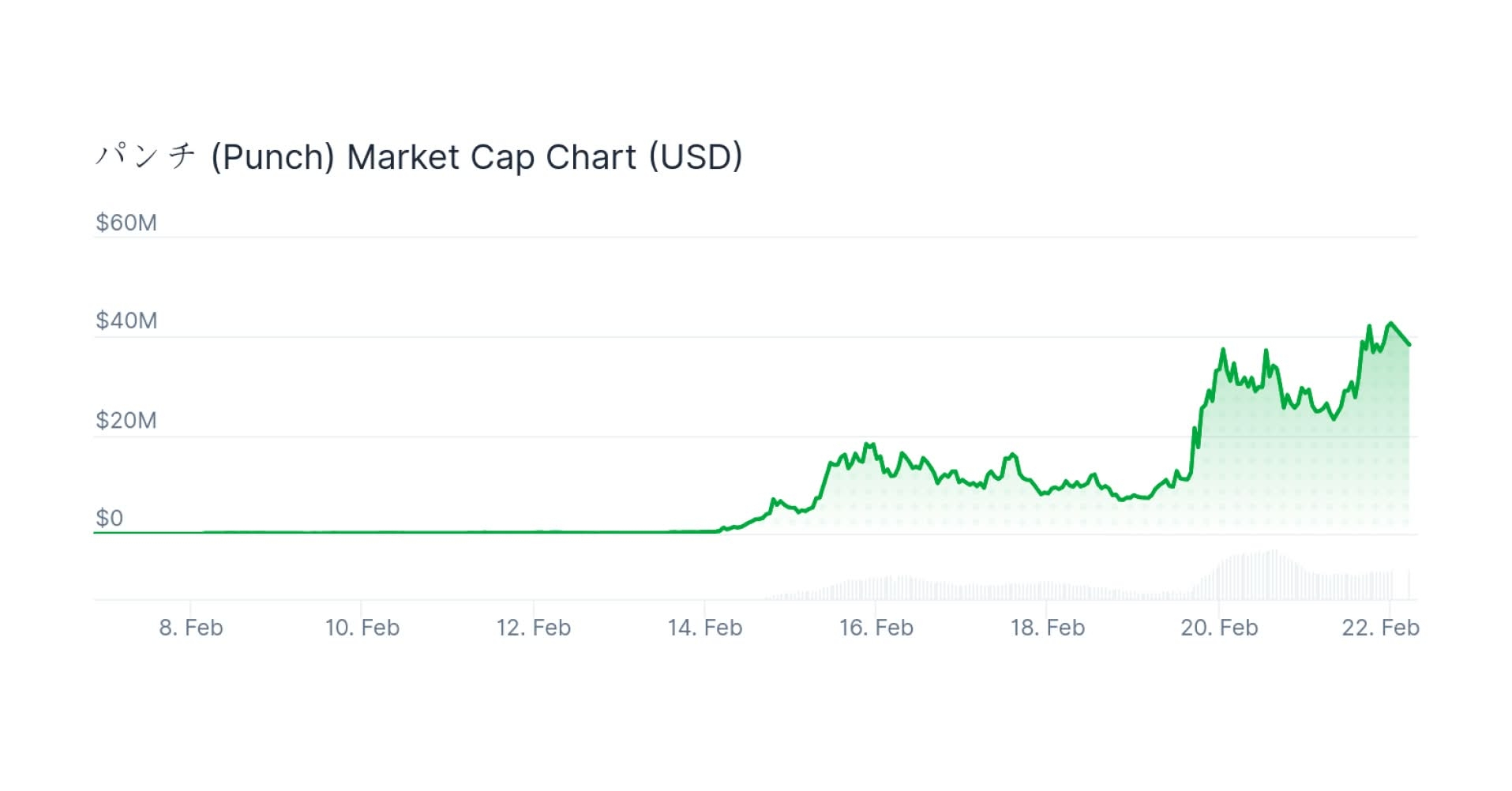Select the 14. Feb date label

[x=705, y=628]
